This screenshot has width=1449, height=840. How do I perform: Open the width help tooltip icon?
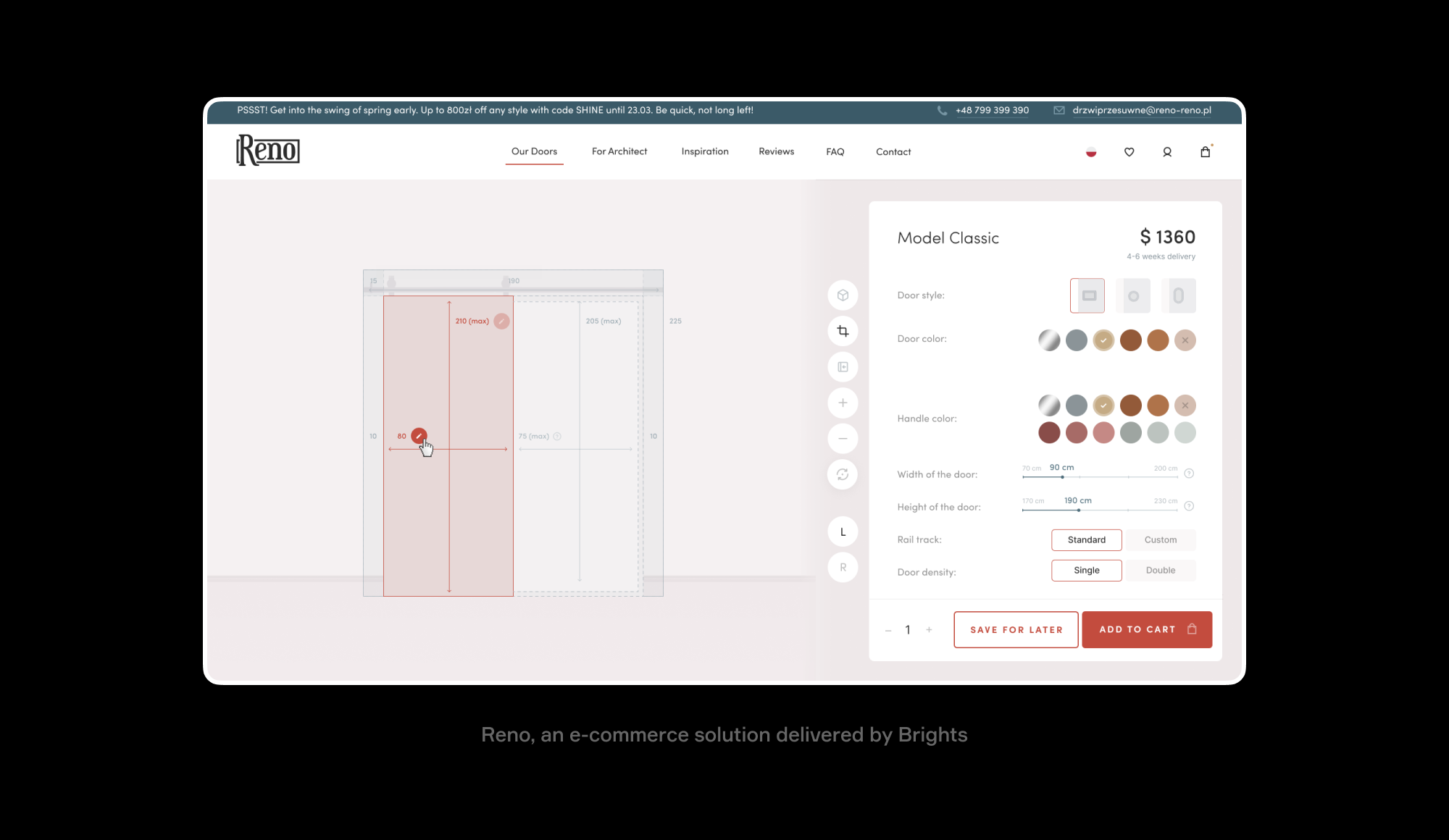click(x=1188, y=474)
